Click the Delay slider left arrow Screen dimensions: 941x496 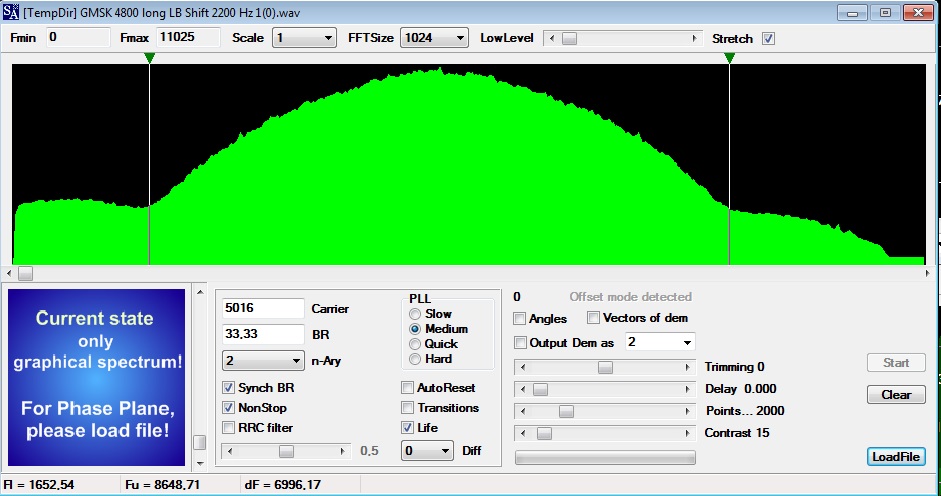[523, 389]
